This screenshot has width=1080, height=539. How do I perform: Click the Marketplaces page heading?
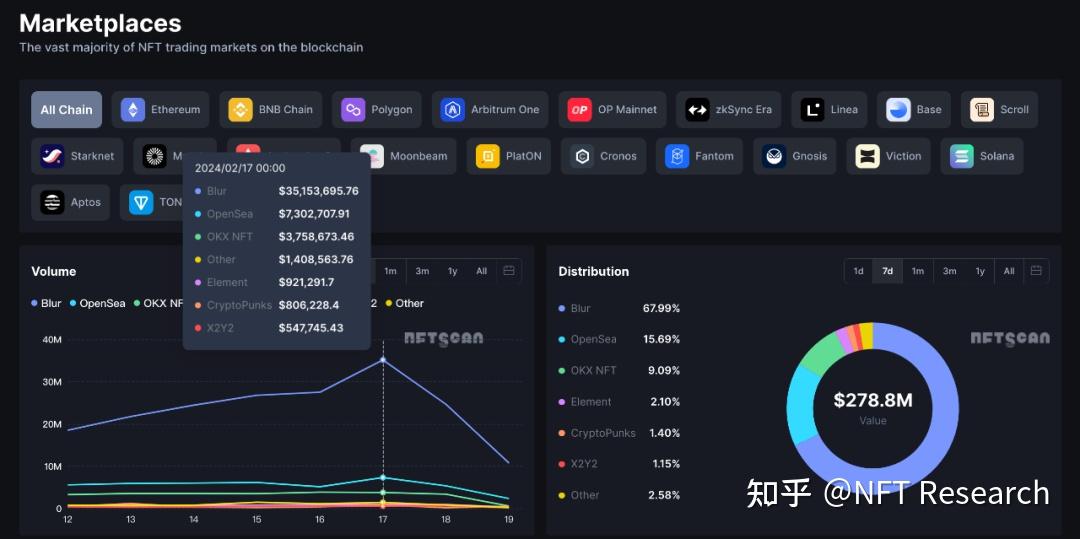coord(101,24)
